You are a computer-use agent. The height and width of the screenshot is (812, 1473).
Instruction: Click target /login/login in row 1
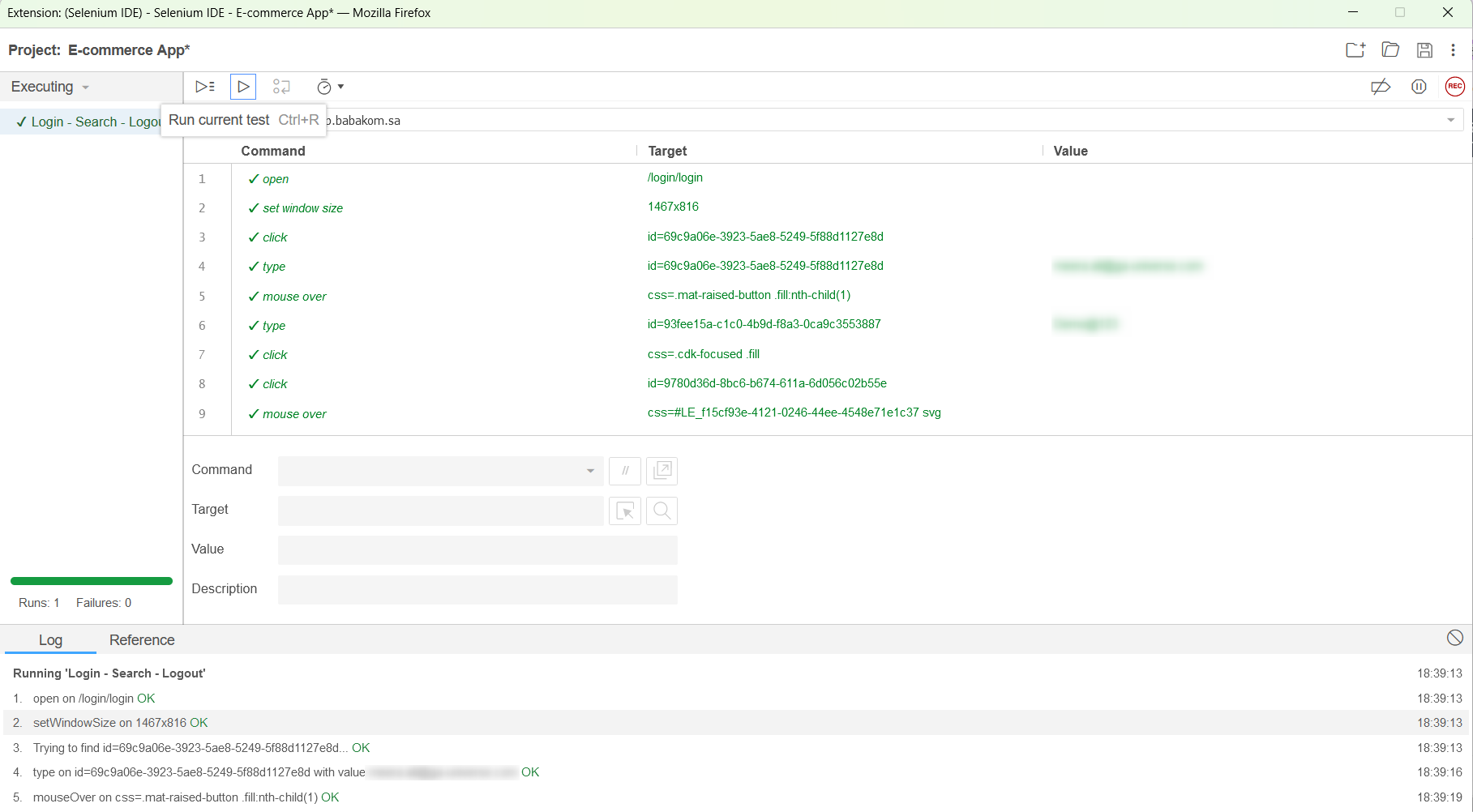pos(674,177)
